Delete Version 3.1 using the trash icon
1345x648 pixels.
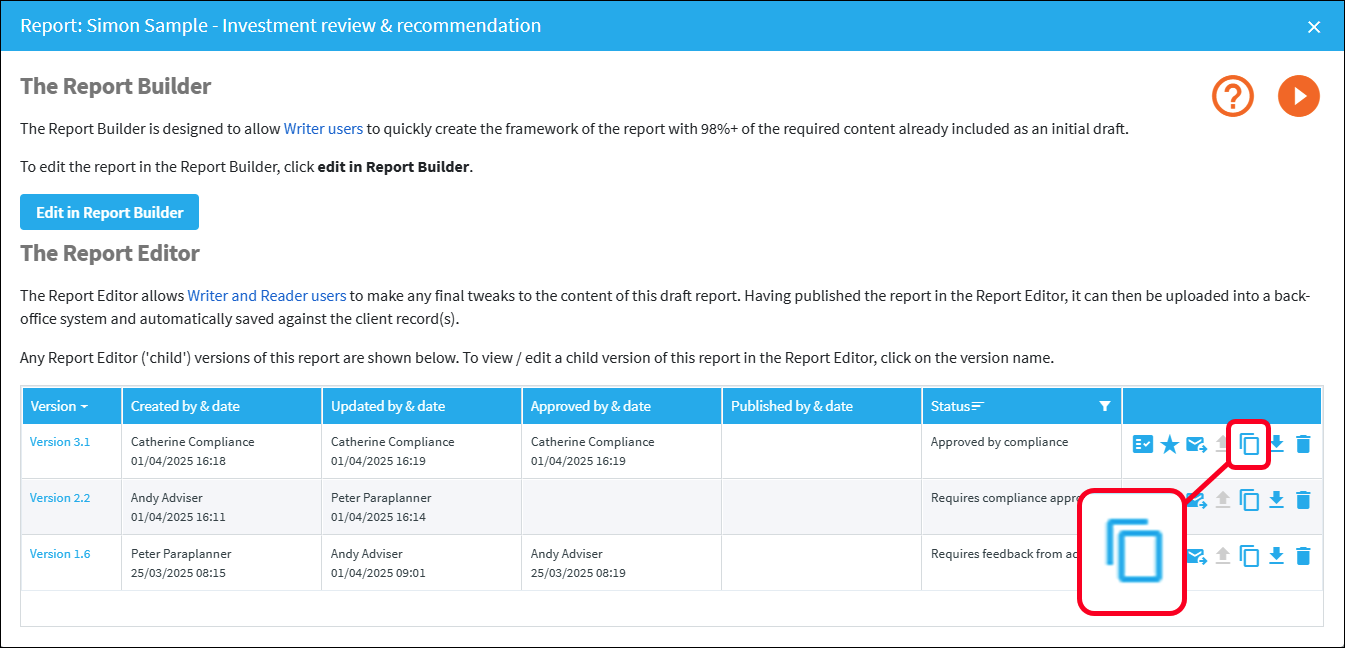[1302, 444]
